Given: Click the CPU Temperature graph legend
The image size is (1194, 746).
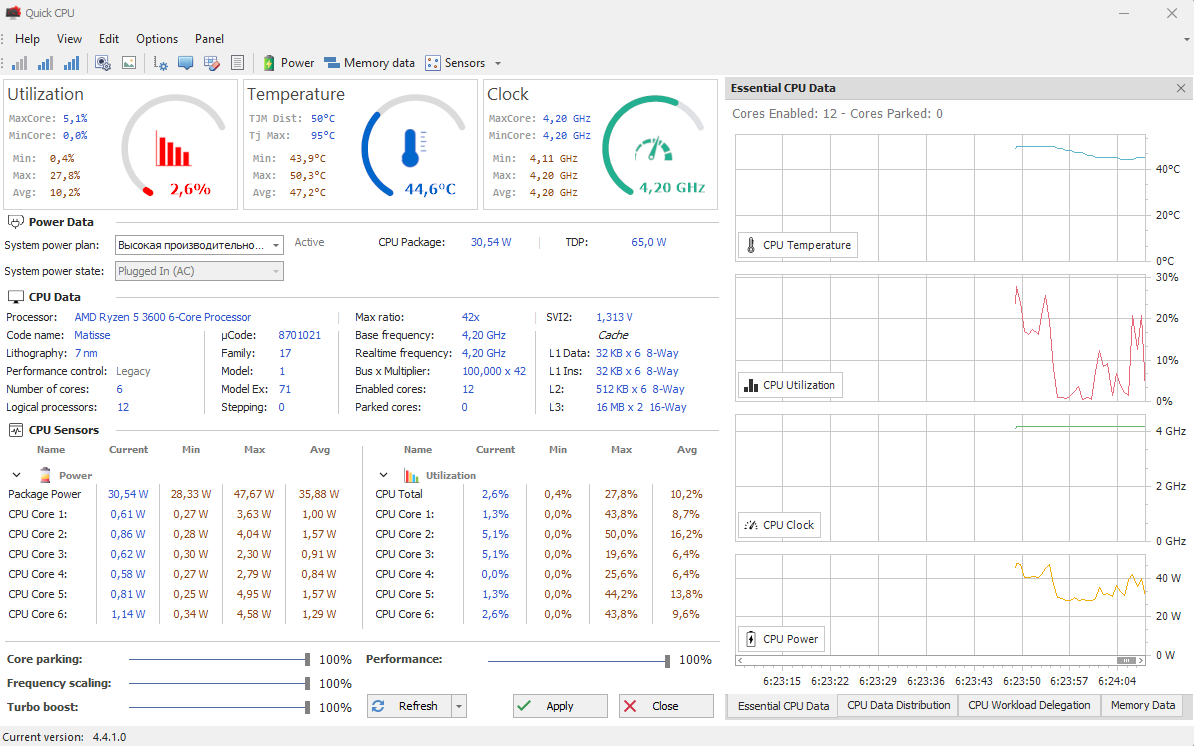Looking at the screenshot, I should click(797, 245).
